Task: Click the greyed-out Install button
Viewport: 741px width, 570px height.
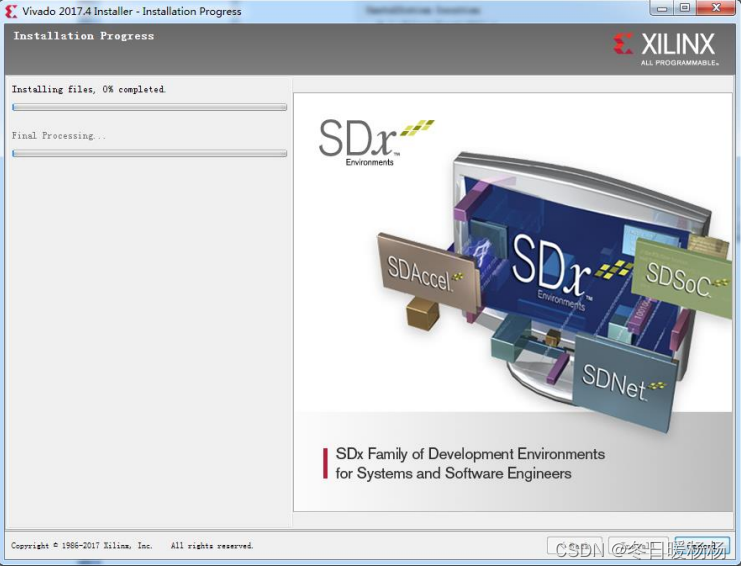Action: click(x=638, y=545)
